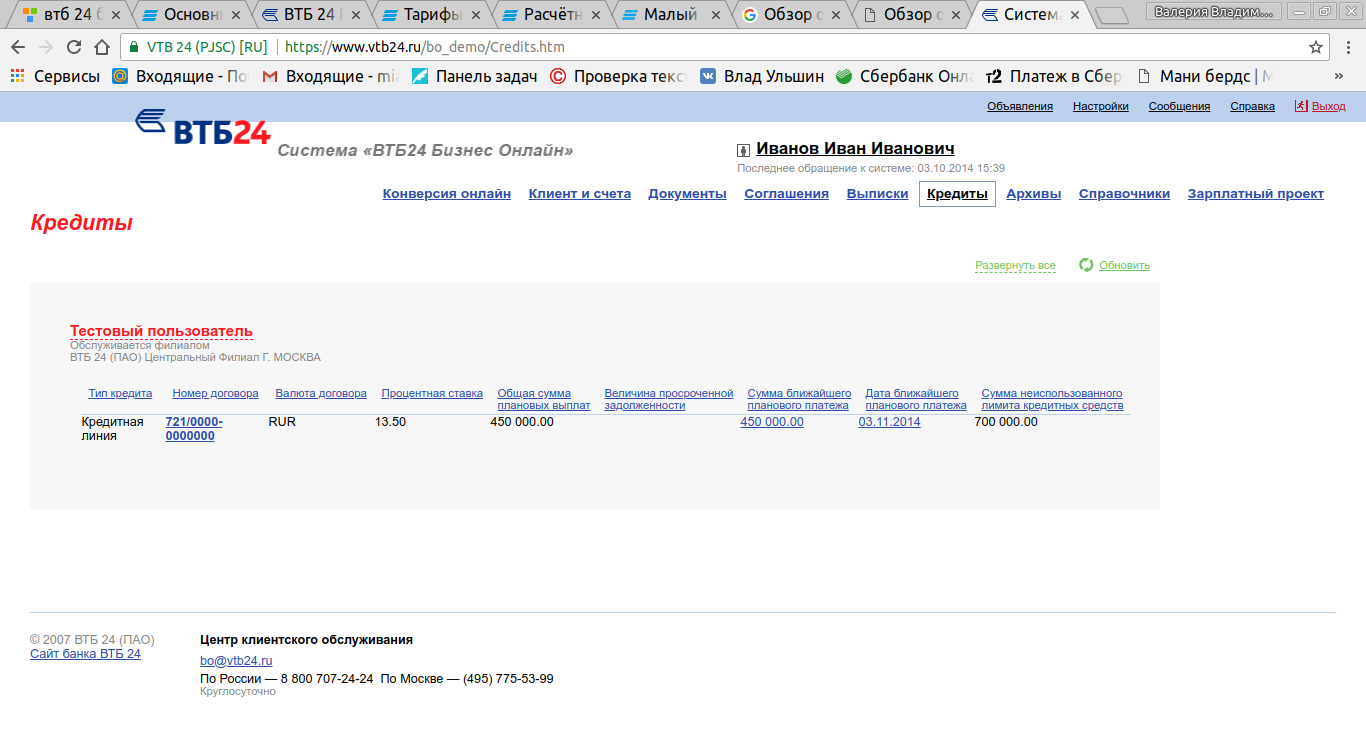Open Объявления in the top bar
This screenshot has height=738, width=1366.
point(1020,106)
